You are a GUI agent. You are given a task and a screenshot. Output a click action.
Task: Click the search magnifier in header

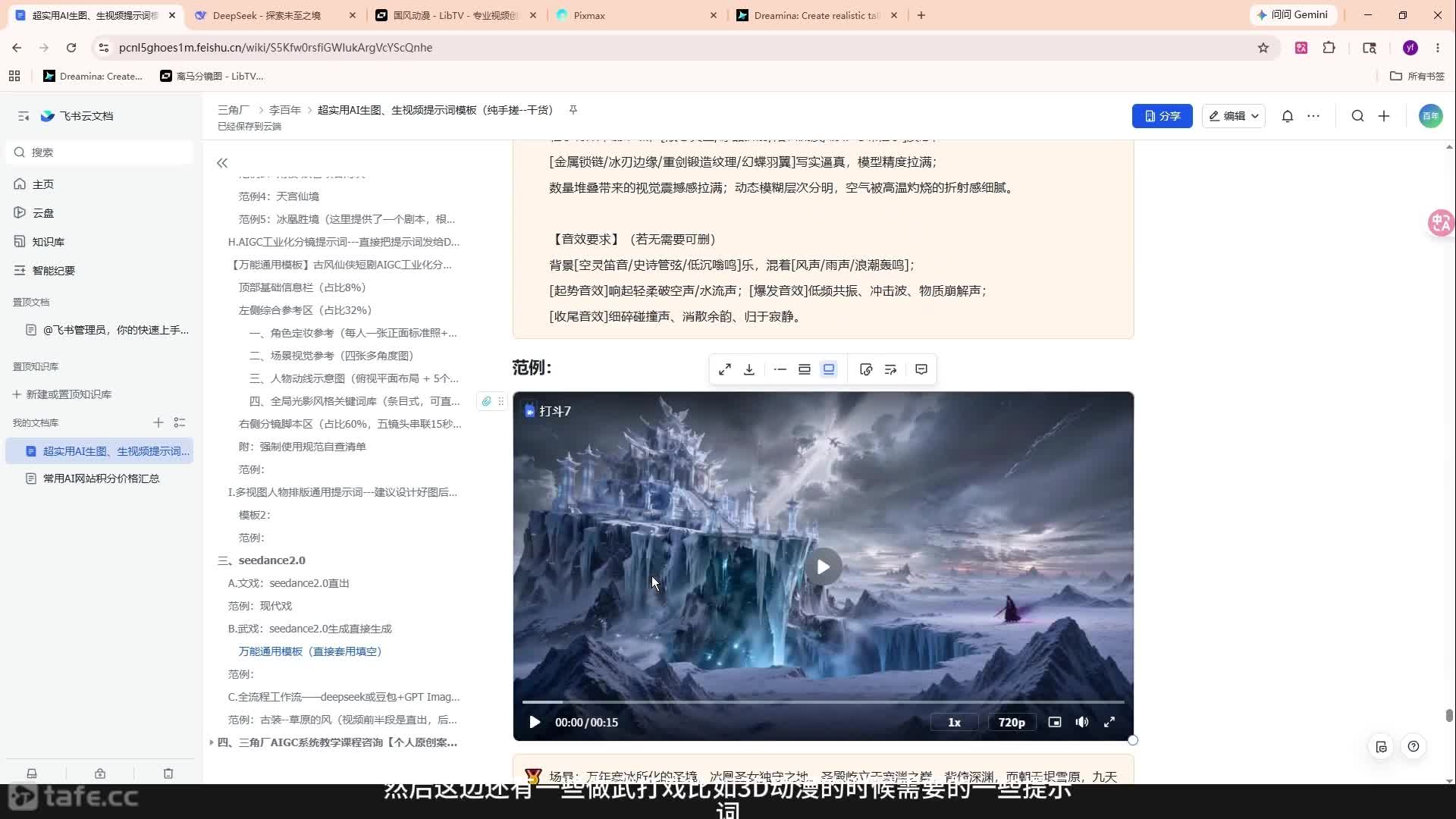point(1357,116)
